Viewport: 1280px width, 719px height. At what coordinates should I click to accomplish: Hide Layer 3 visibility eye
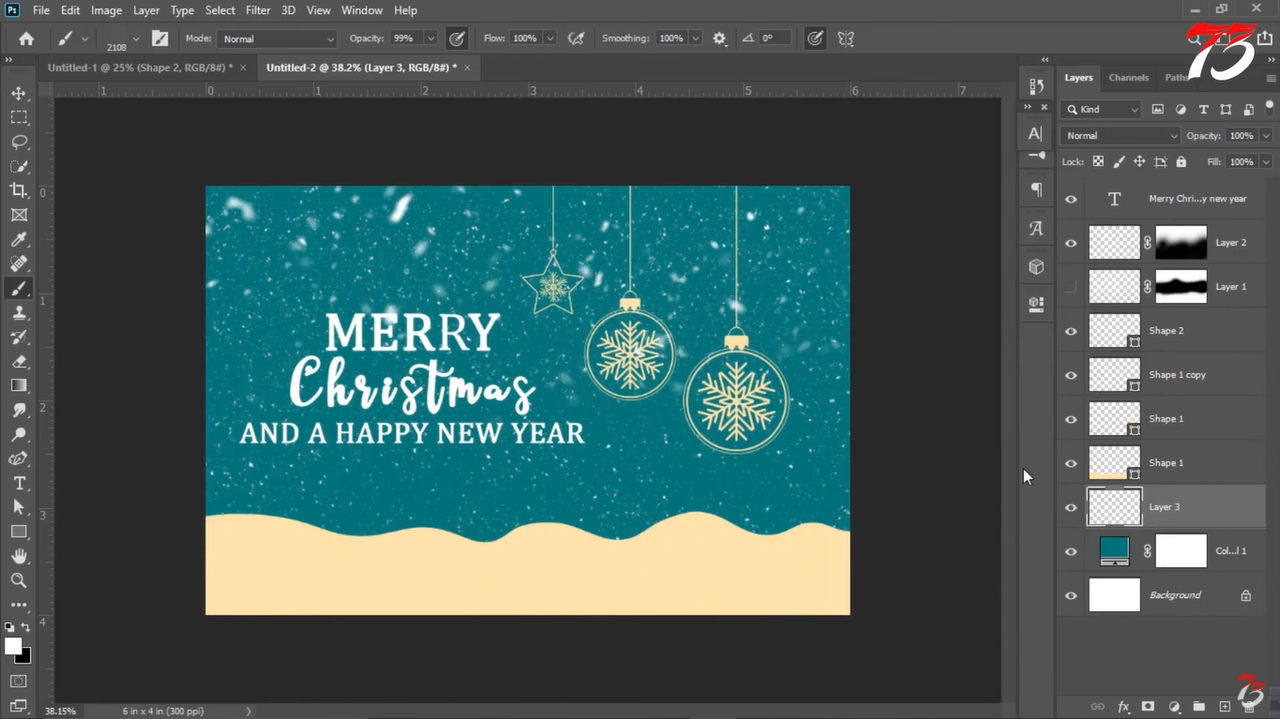point(1071,507)
